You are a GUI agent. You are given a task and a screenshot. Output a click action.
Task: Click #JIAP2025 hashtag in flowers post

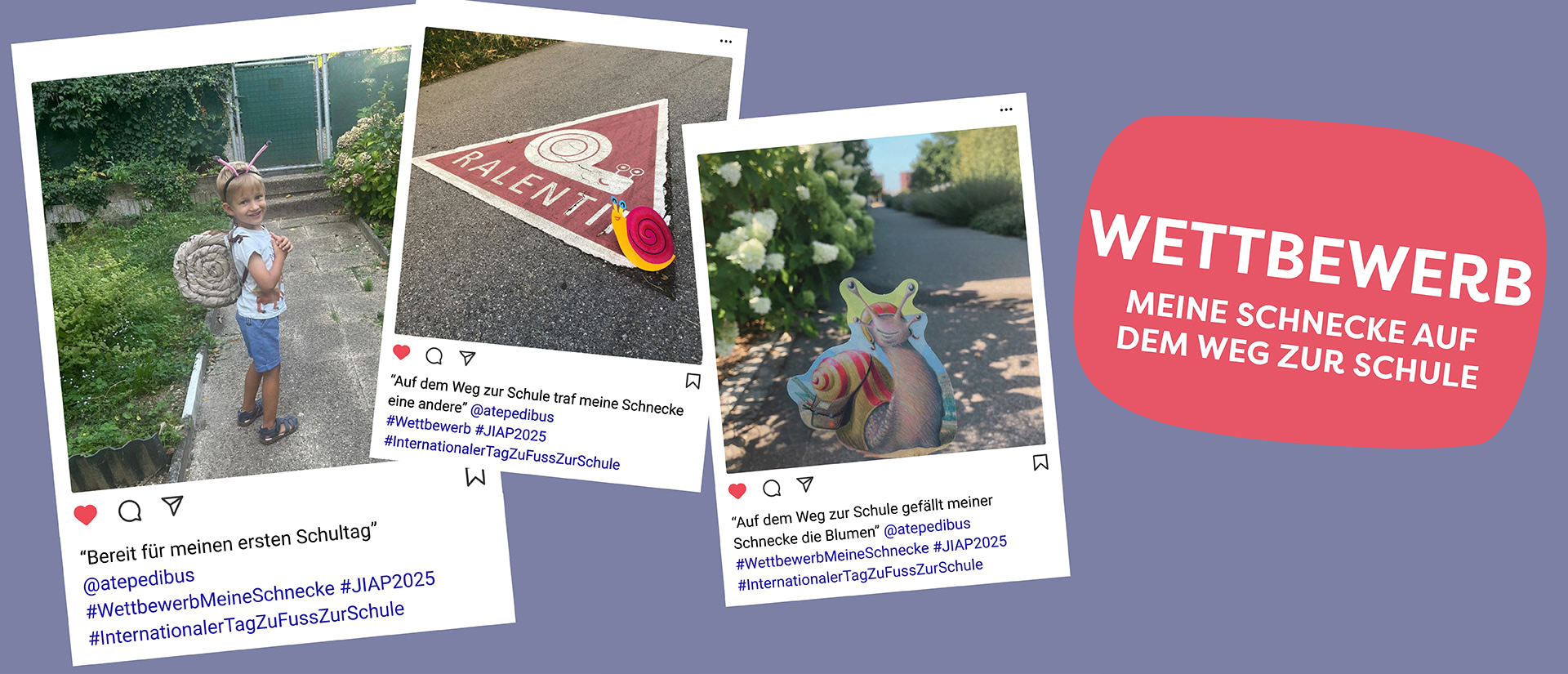pyautogui.click(x=970, y=543)
